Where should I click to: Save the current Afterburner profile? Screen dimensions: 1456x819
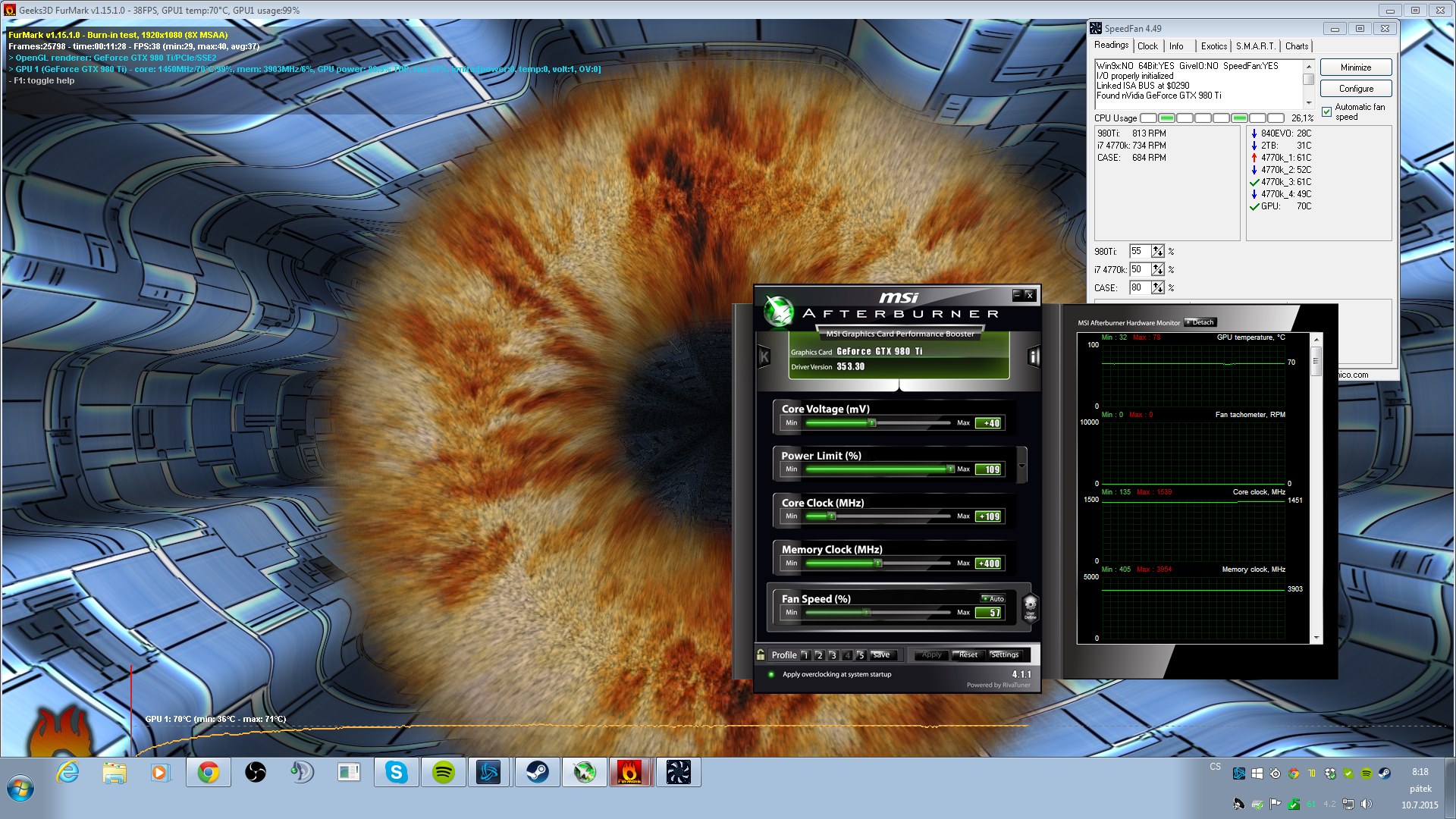pos(882,655)
